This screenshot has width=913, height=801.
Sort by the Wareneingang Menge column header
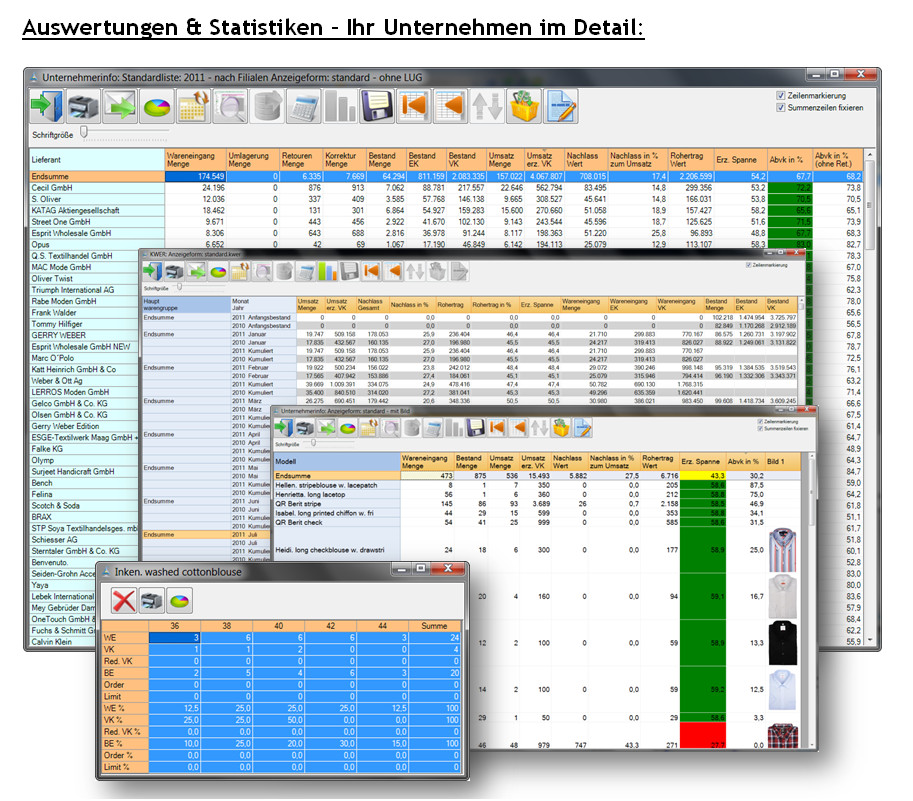point(194,160)
